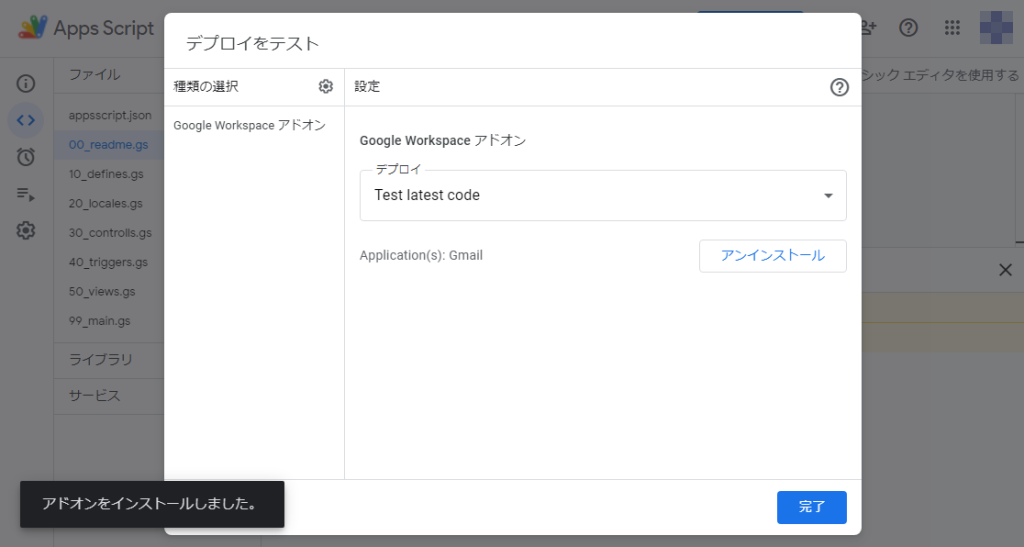Click the 完了 button
This screenshot has height=547, width=1024.
point(812,507)
